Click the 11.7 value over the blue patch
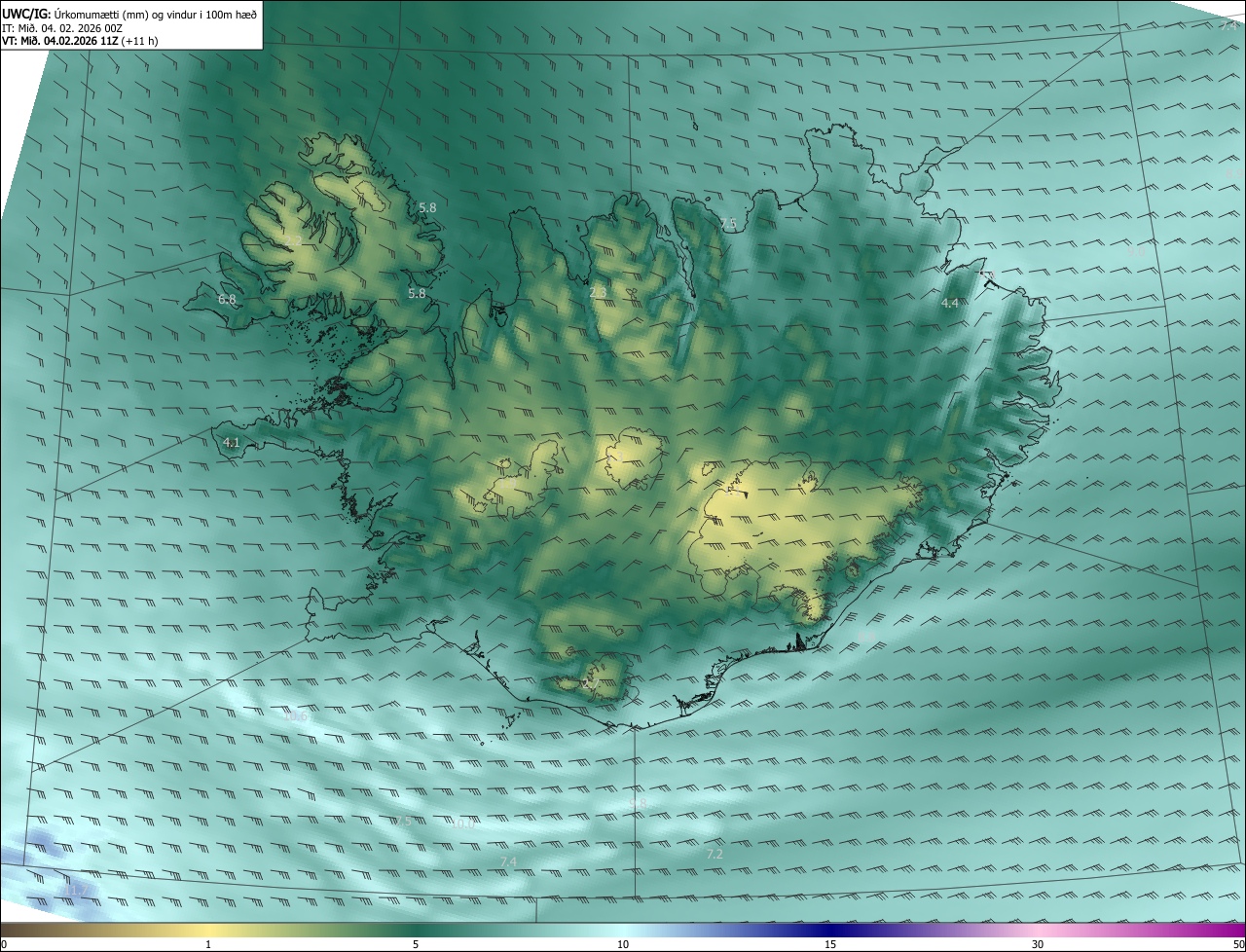1246x952 pixels. pos(76,891)
